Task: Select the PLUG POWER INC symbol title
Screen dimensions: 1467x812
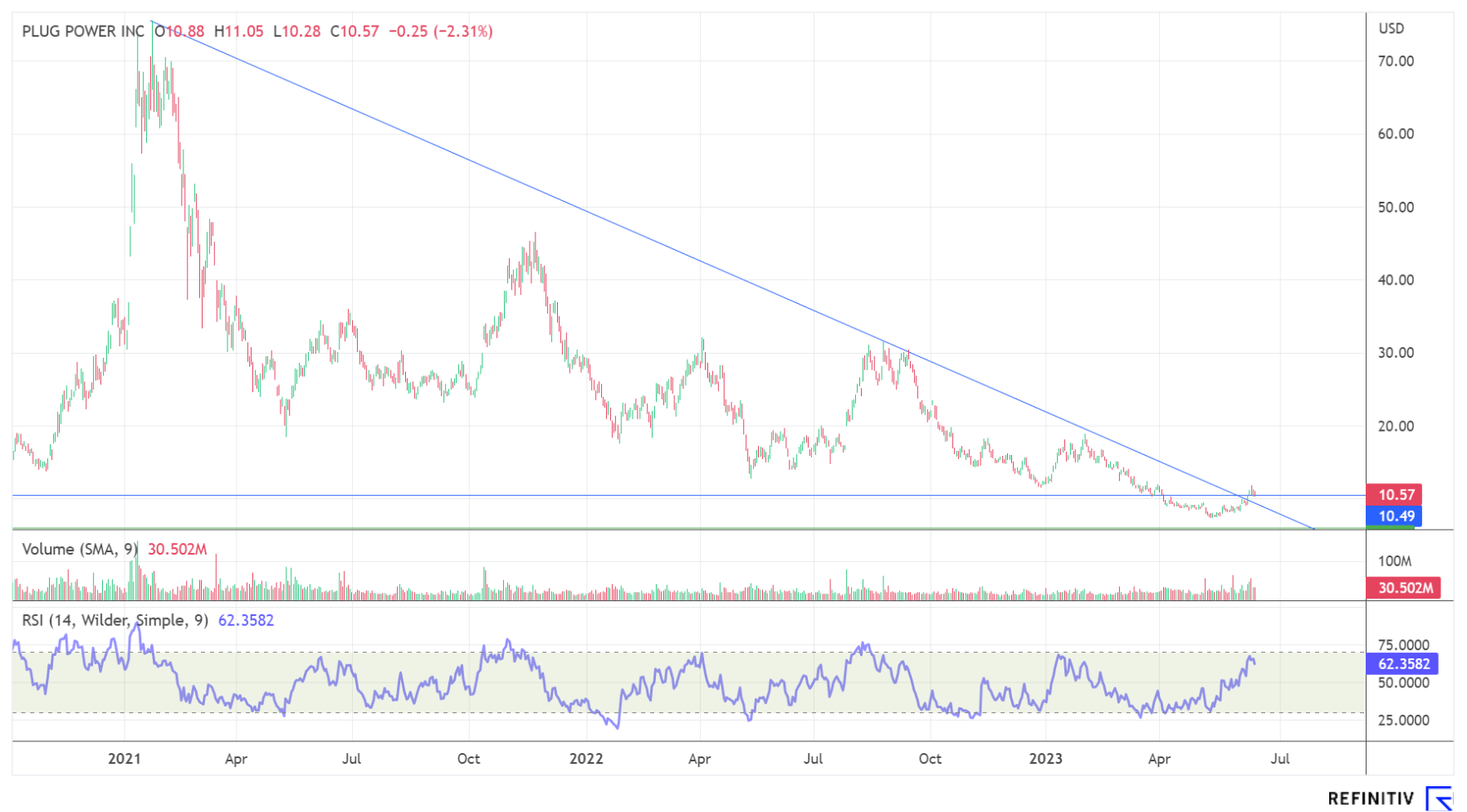Action: (83, 32)
